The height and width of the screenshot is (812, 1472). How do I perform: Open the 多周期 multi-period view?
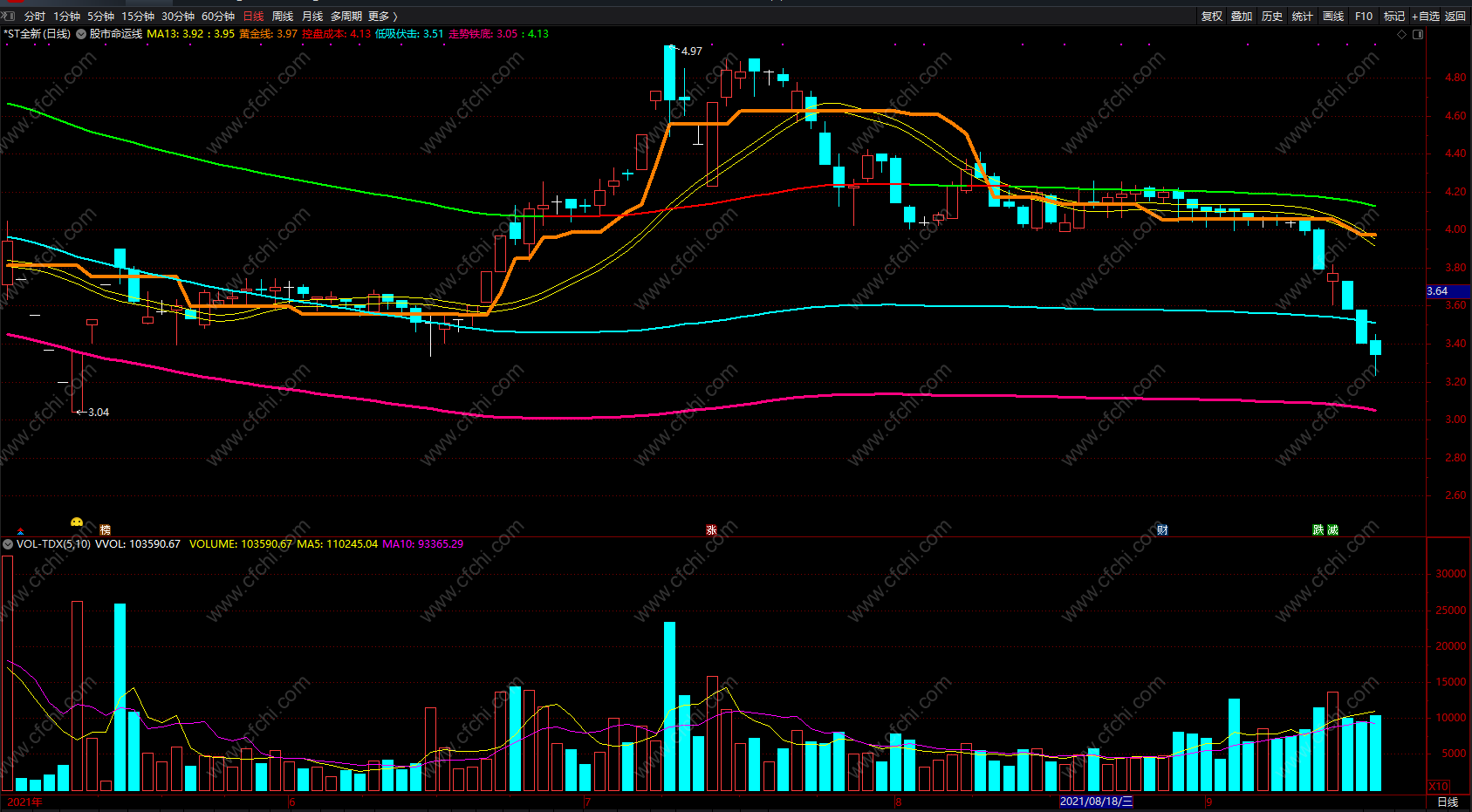[346, 17]
